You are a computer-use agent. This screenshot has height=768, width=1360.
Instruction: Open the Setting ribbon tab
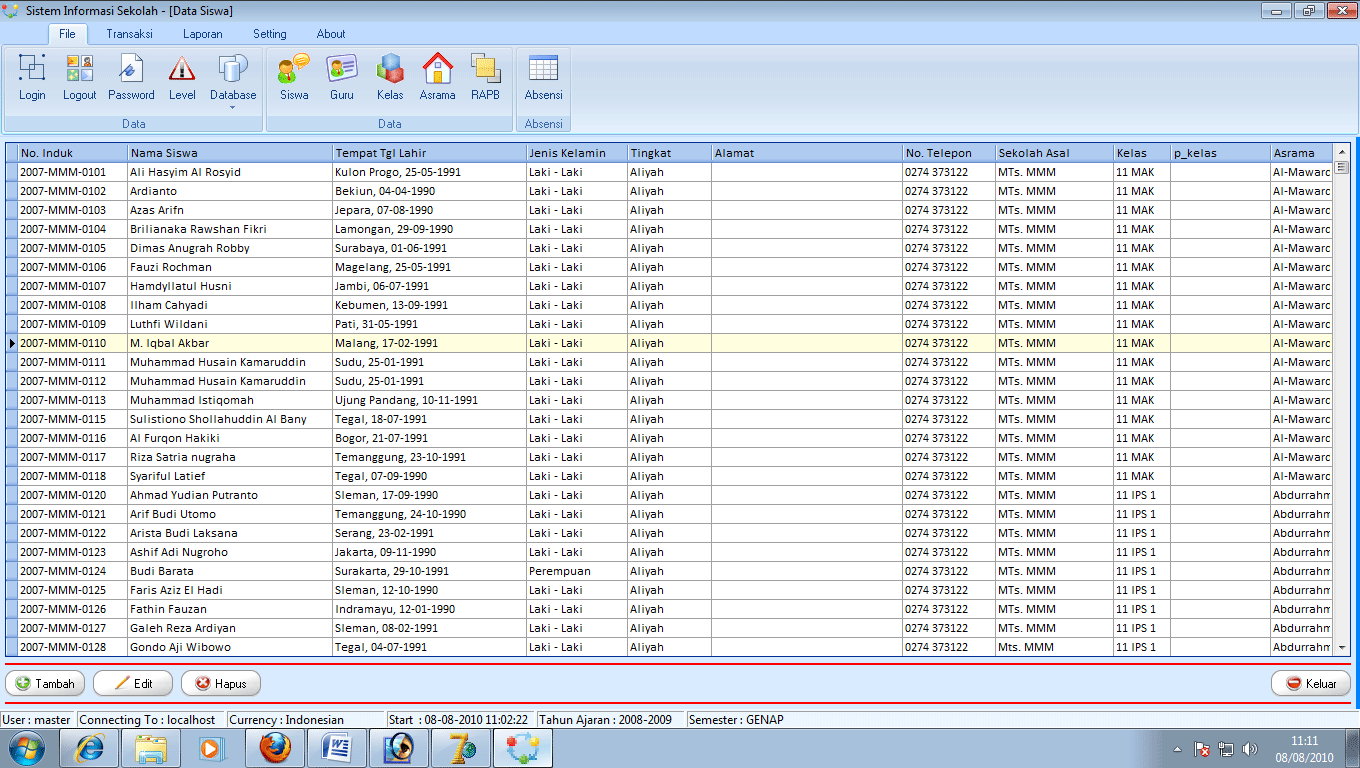(269, 34)
